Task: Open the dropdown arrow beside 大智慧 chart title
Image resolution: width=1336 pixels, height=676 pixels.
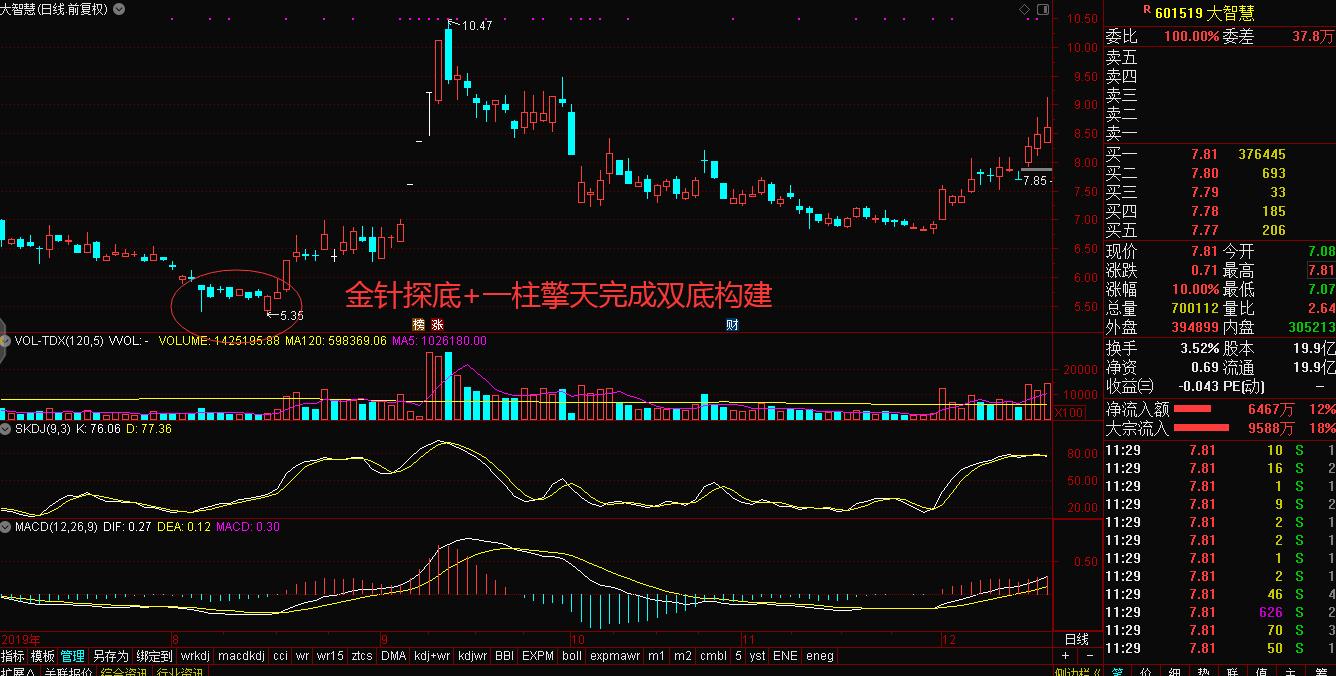Action: (121, 9)
